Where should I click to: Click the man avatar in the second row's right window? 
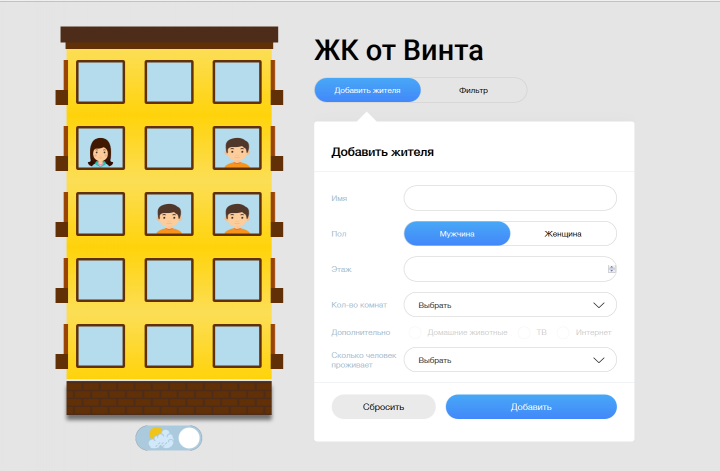coord(237,152)
